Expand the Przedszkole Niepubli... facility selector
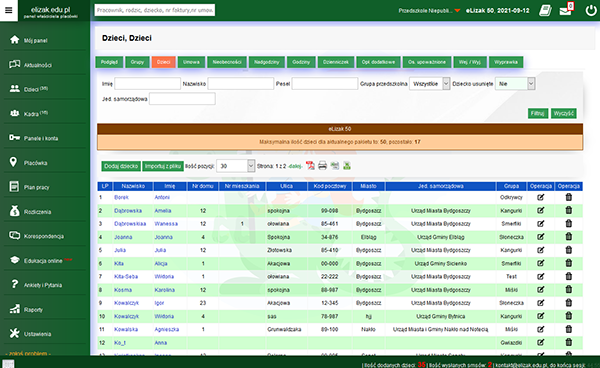The height and width of the screenshot is (368, 600). tap(429, 11)
